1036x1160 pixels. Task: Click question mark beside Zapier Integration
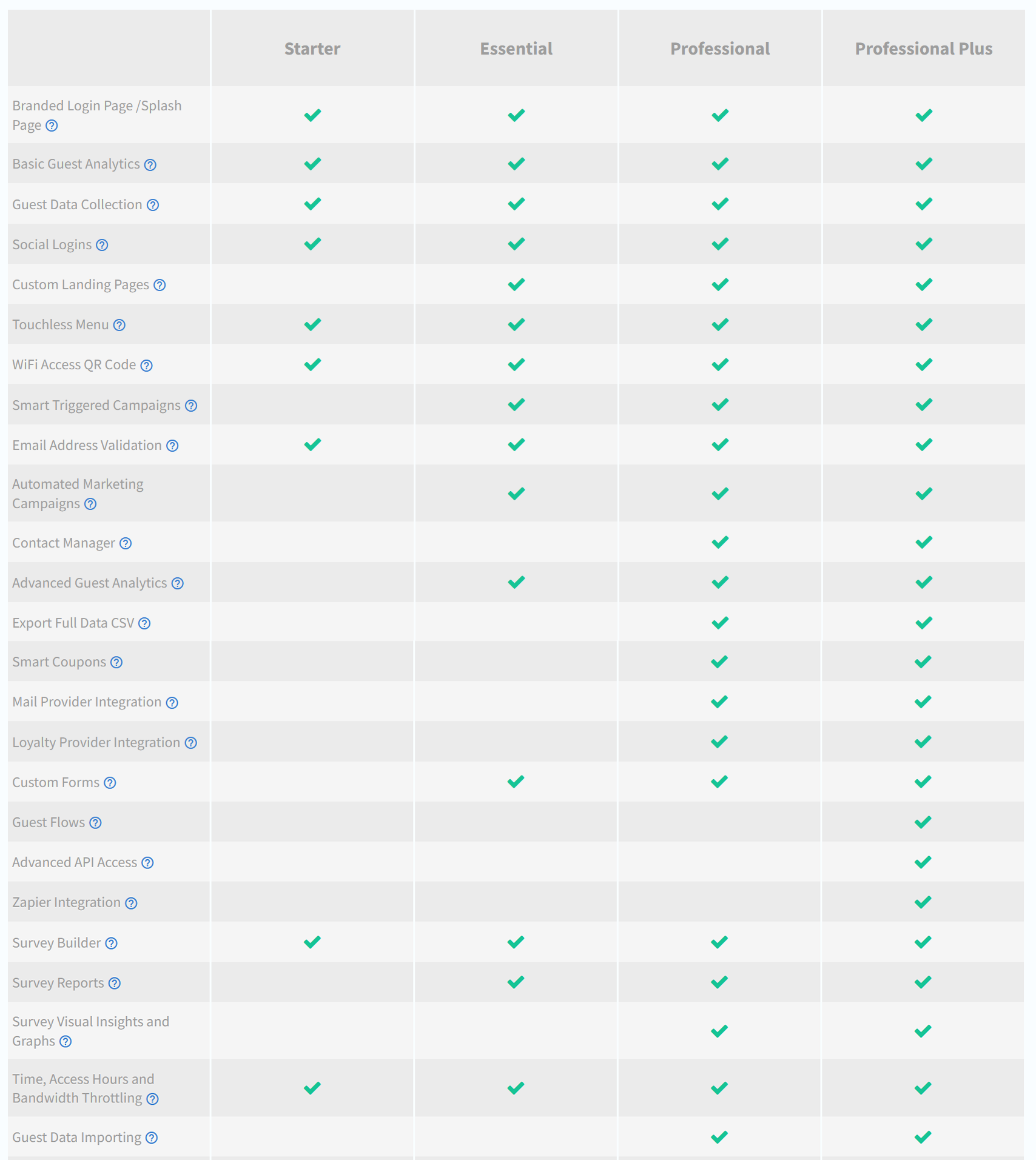(x=131, y=904)
